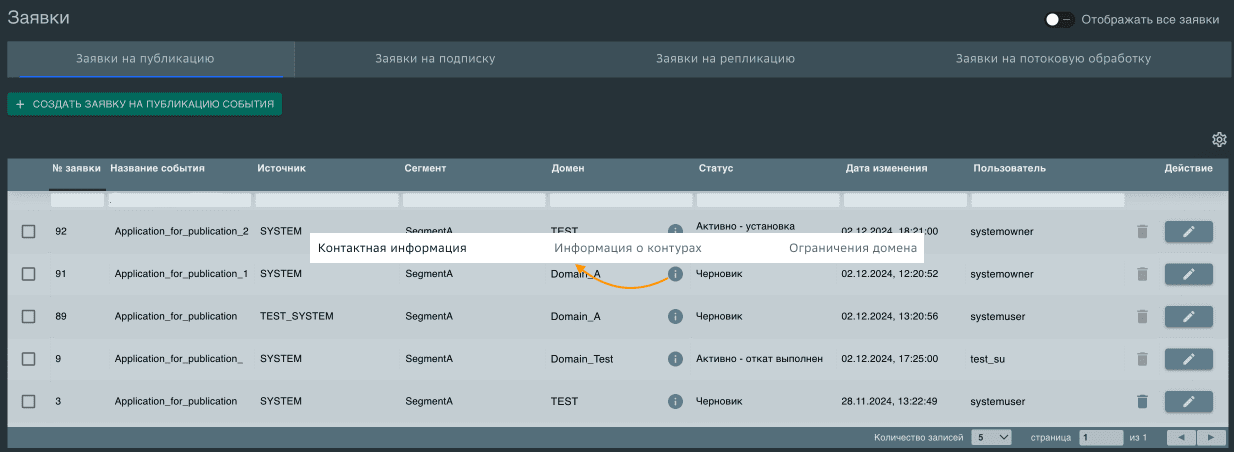Select checkbox for request 92
Image resolution: width=1234 pixels, height=452 pixels.
point(29,232)
